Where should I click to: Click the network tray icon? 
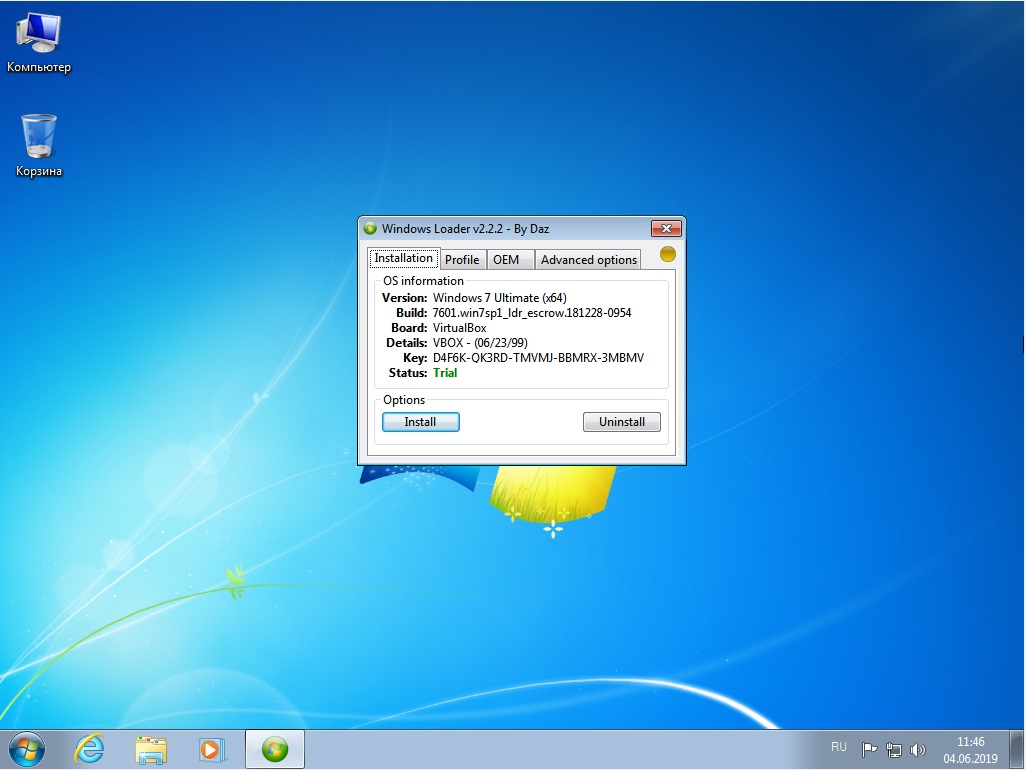click(894, 749)
